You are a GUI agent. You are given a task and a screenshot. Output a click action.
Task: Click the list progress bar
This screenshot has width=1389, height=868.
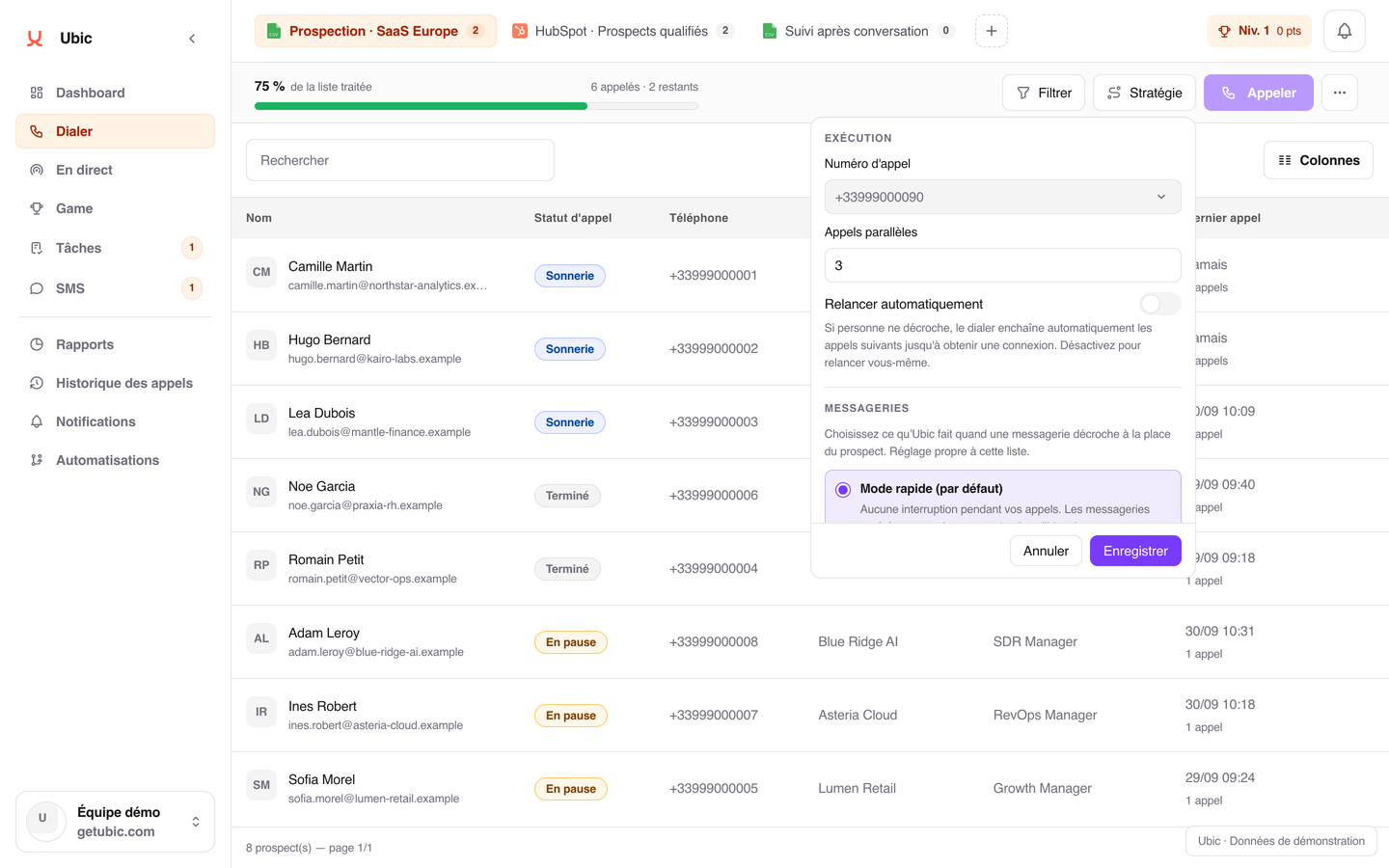click(x=477, y=106)
